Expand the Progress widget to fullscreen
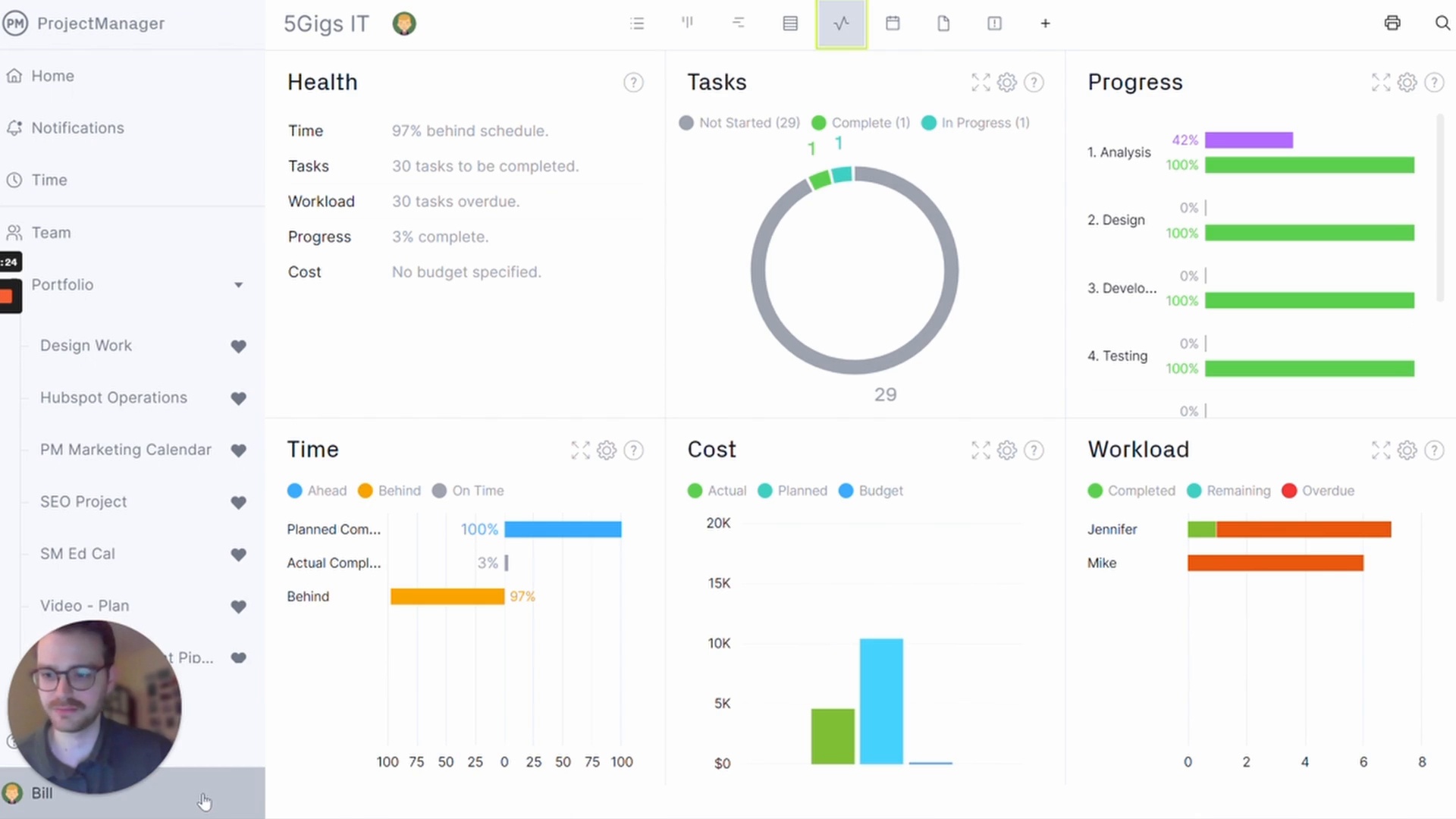 [1381, 83]
